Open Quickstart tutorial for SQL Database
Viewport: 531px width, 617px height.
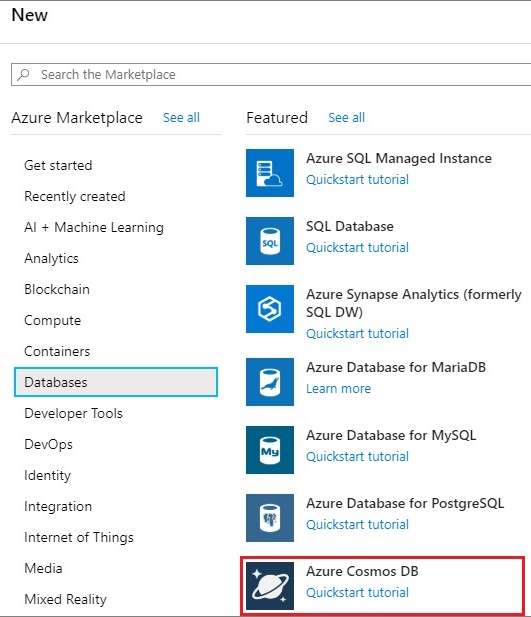(x=357, y=248)
